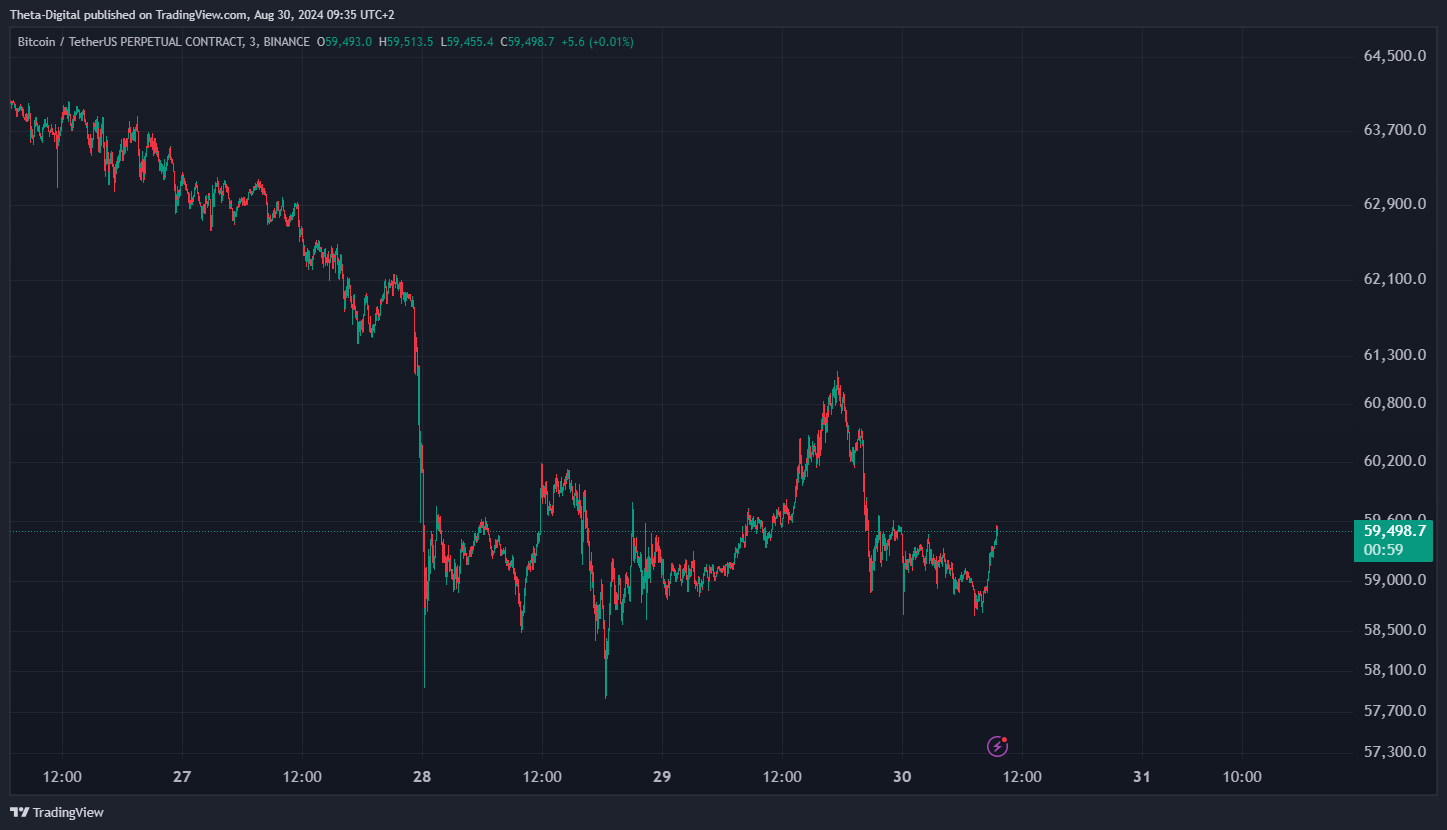Click the date label 29 on time axis
This screenshot has height=830, width=1447.
[x=662, y=777]
